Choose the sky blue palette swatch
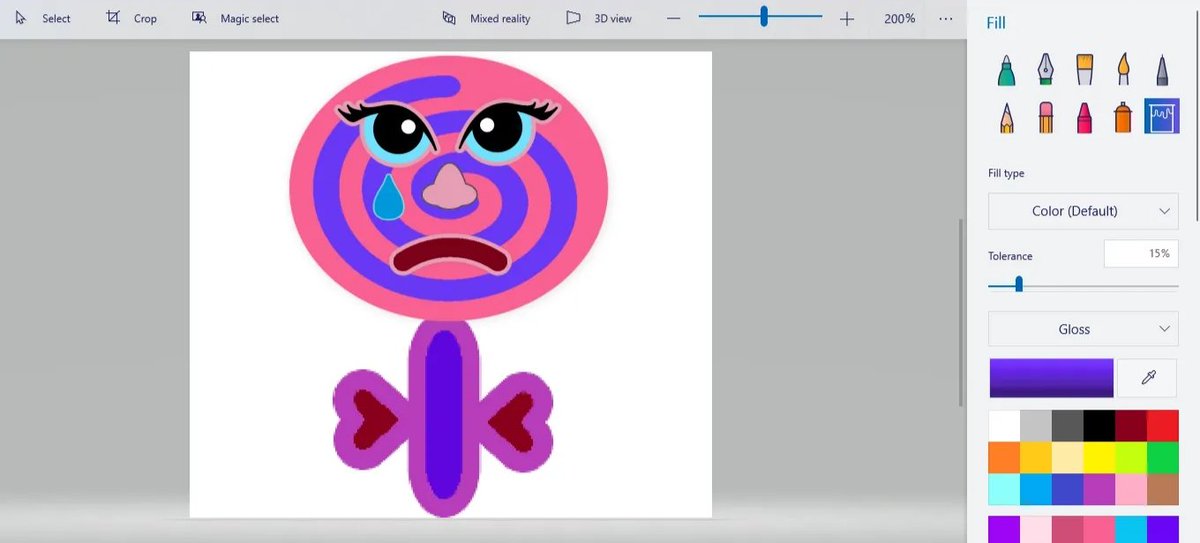 point(1036,489)
